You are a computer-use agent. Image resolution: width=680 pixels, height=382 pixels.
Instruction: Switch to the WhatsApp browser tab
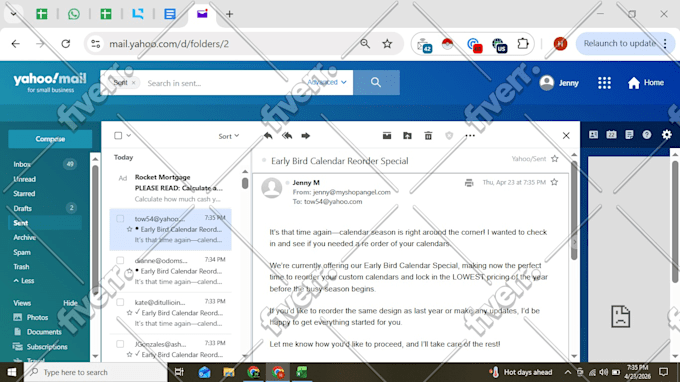pyautogui.click(x=74, y=14)
